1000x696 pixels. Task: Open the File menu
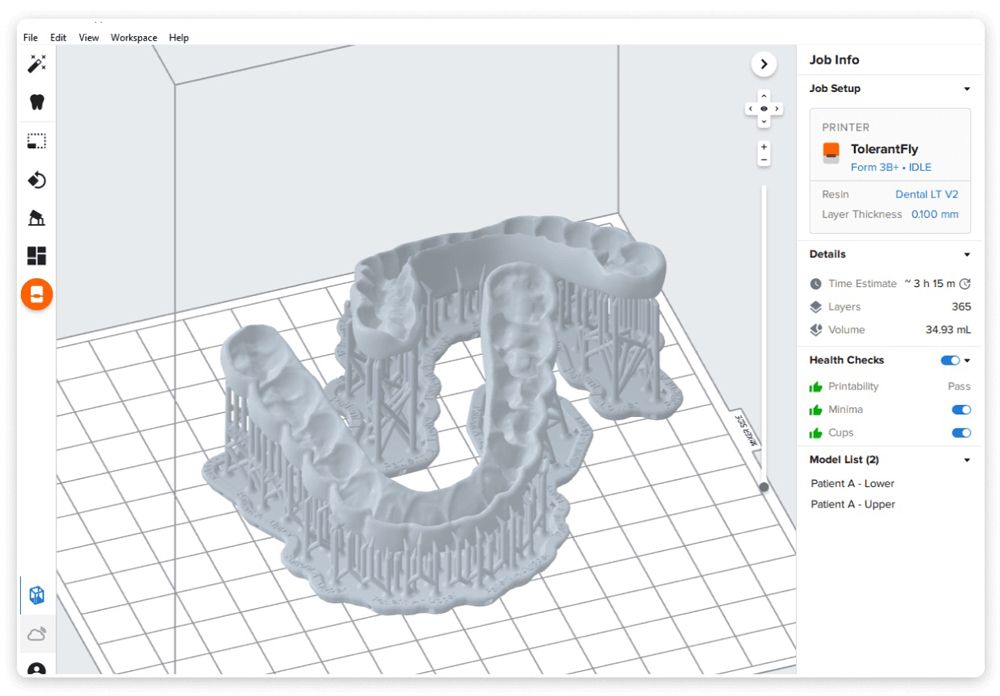[31, 38]
